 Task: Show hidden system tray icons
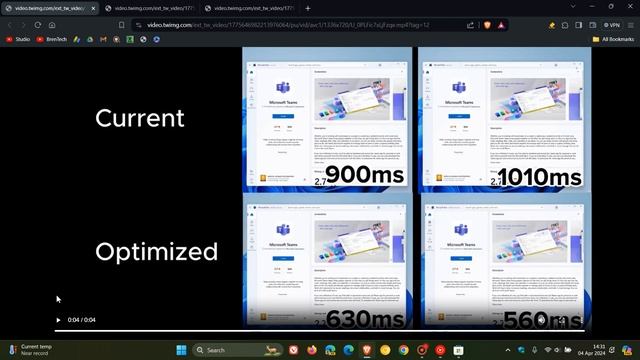pos(508,350)
